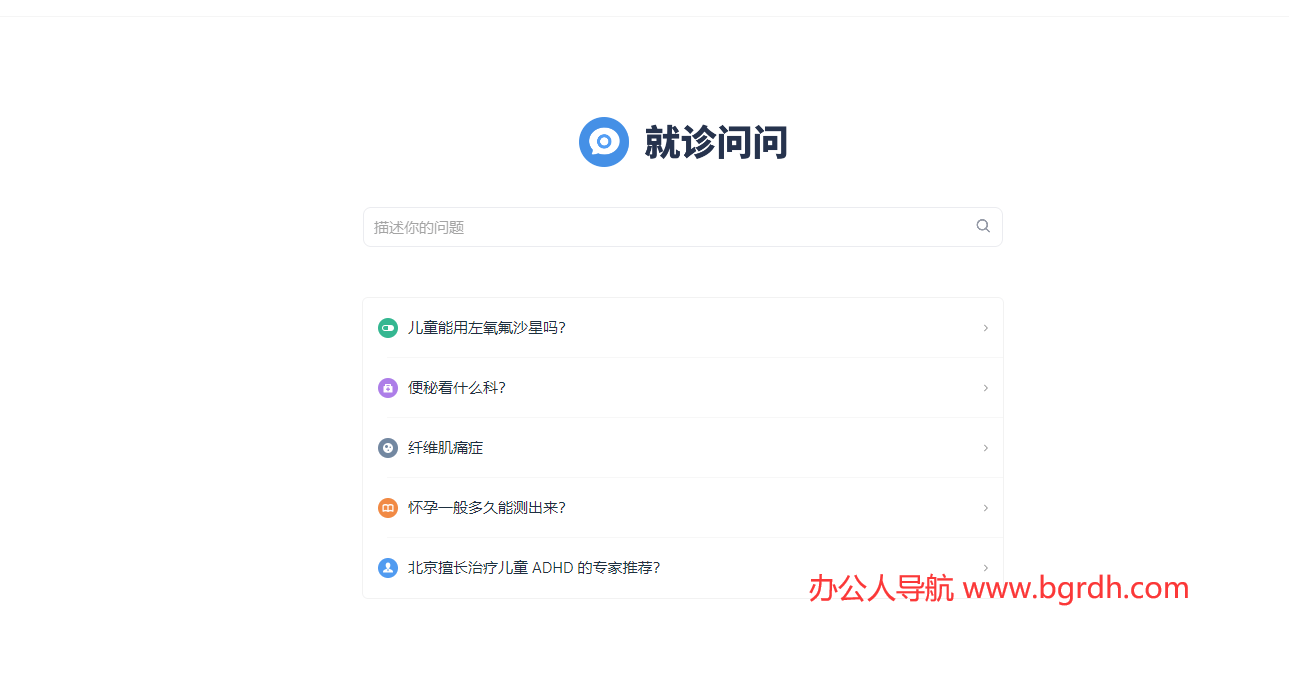Click the orange book icon beside 怀孕 question
This screenshot has width=1289, height=688.
pyautogui.click(x=387, y=507)
